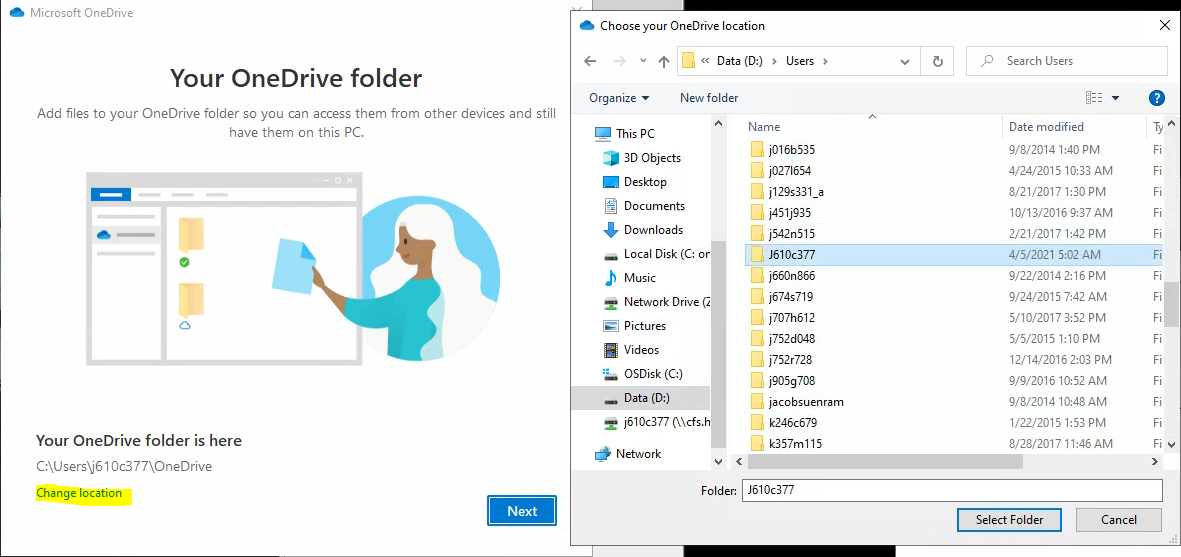Close the Choose OneDrive location dialog
Viewport: 1181px width, 557px height.
tap(1164, 26)
